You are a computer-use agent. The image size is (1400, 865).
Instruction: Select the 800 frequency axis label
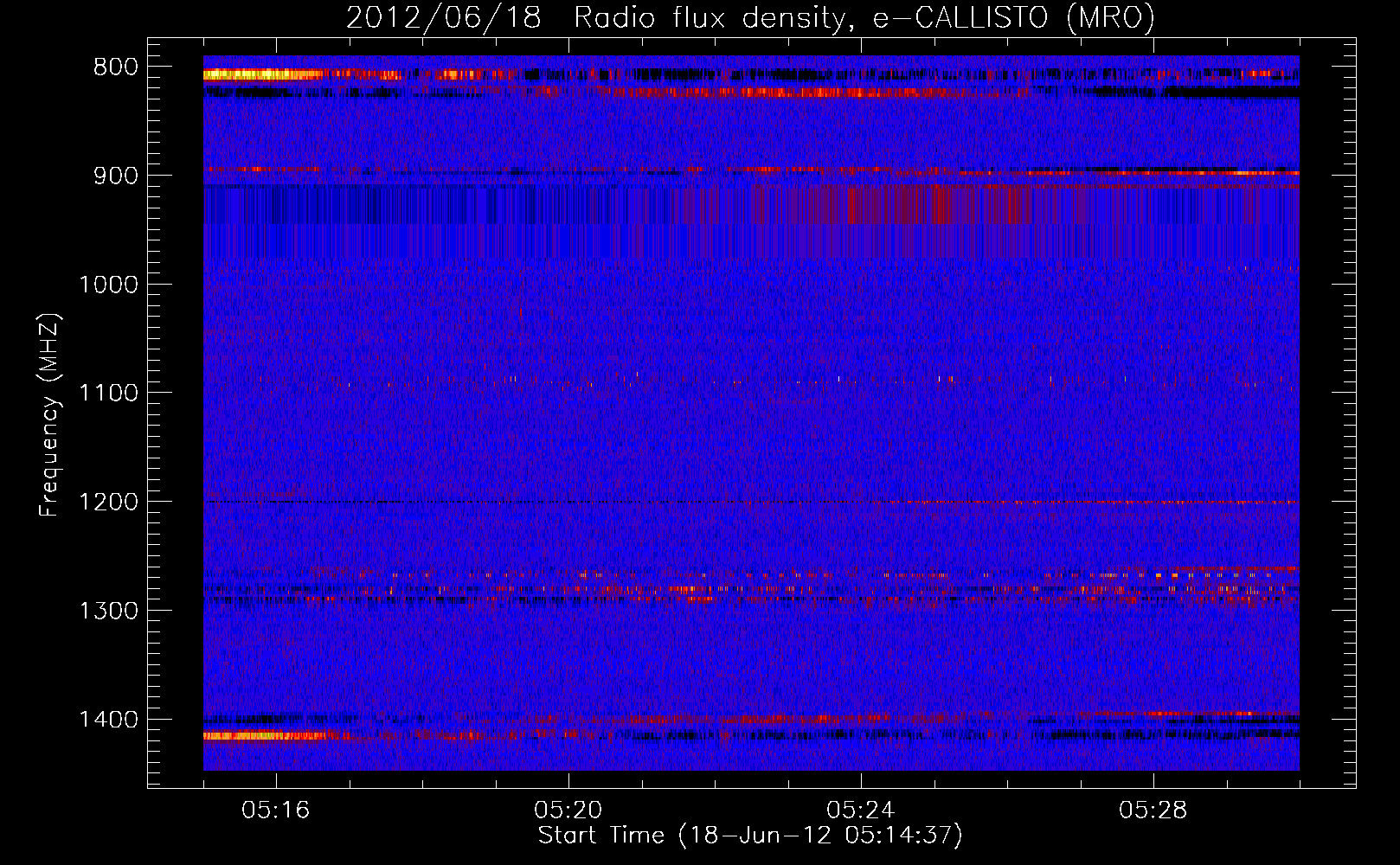pos(116,67)
